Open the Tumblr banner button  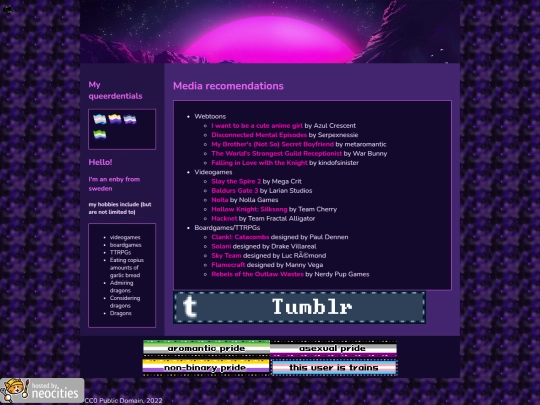click(299, 307)
